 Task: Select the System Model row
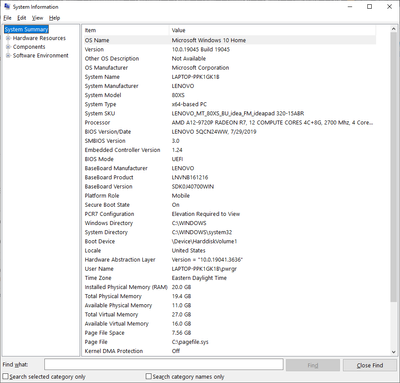[x=229, y=95]
